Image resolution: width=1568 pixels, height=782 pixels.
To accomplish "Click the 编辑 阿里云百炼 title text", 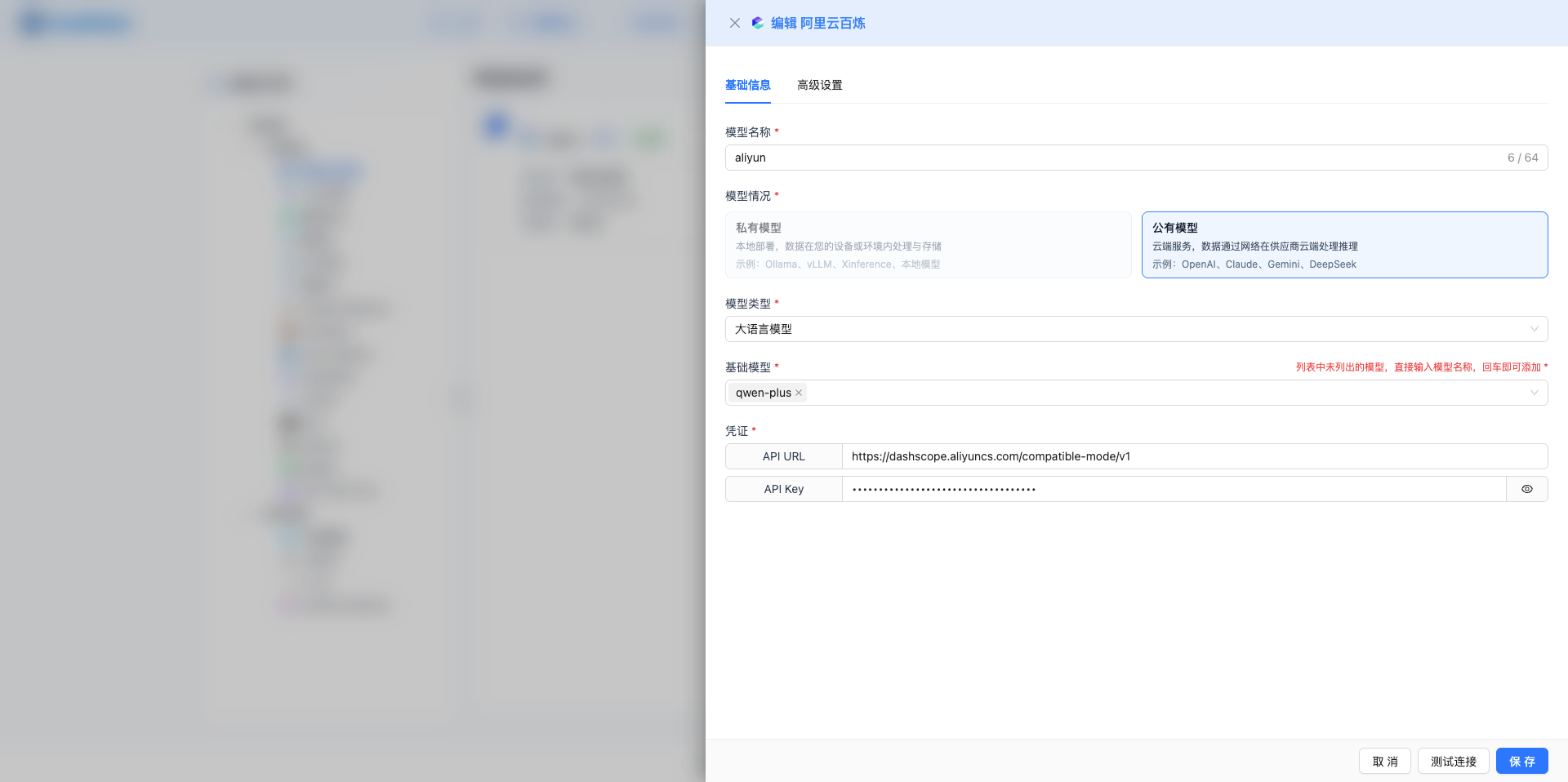I will [x=817, y=23].
